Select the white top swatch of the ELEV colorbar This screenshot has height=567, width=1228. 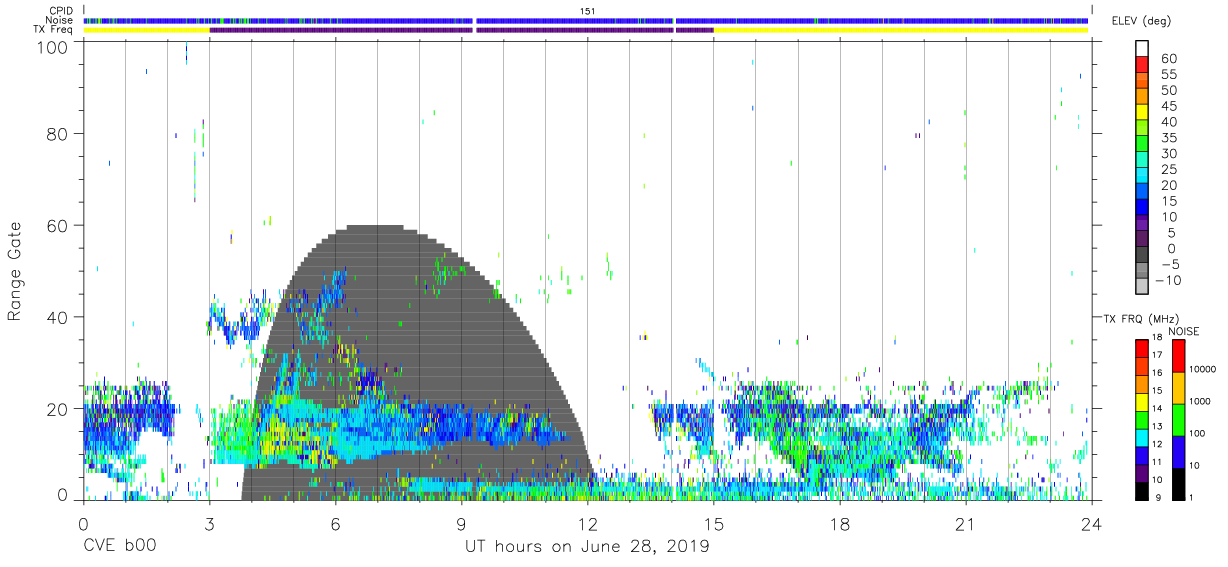coord(1142,49)
